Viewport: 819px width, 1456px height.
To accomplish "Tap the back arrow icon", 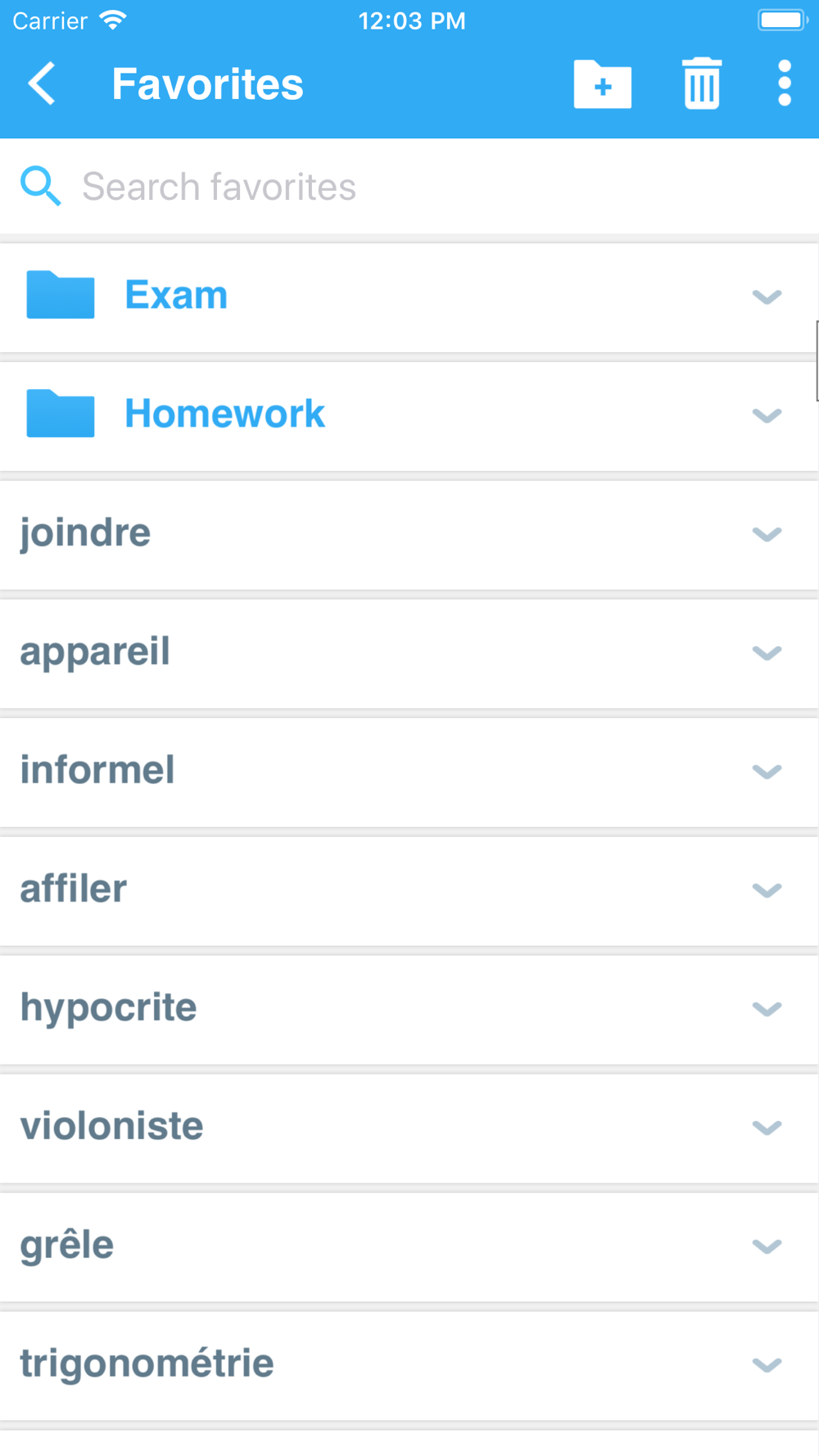I will (42, 84).
